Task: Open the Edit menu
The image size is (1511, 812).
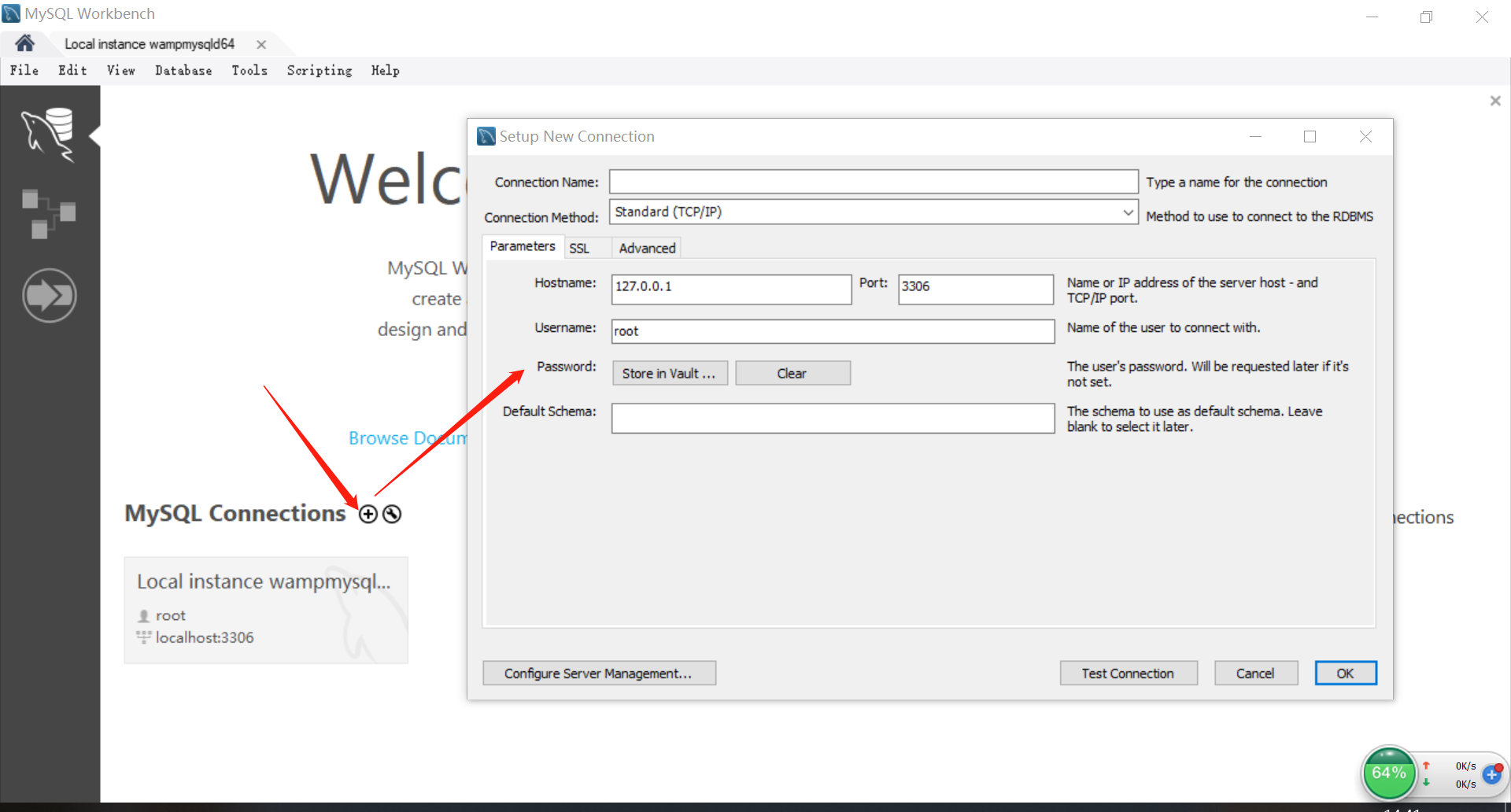Action: click(72, 70)
